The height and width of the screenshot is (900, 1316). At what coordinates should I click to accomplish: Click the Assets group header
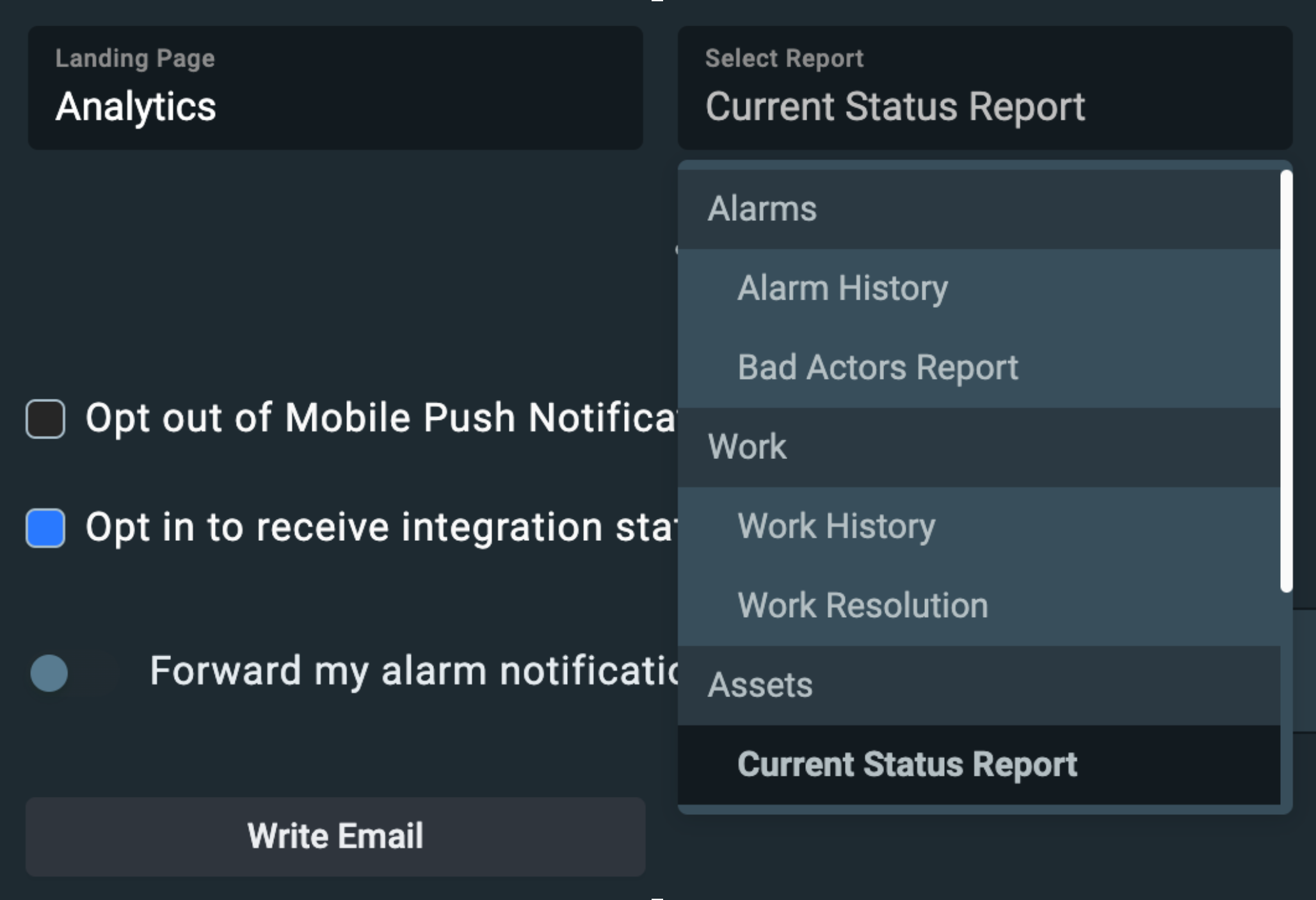(760, 685)
